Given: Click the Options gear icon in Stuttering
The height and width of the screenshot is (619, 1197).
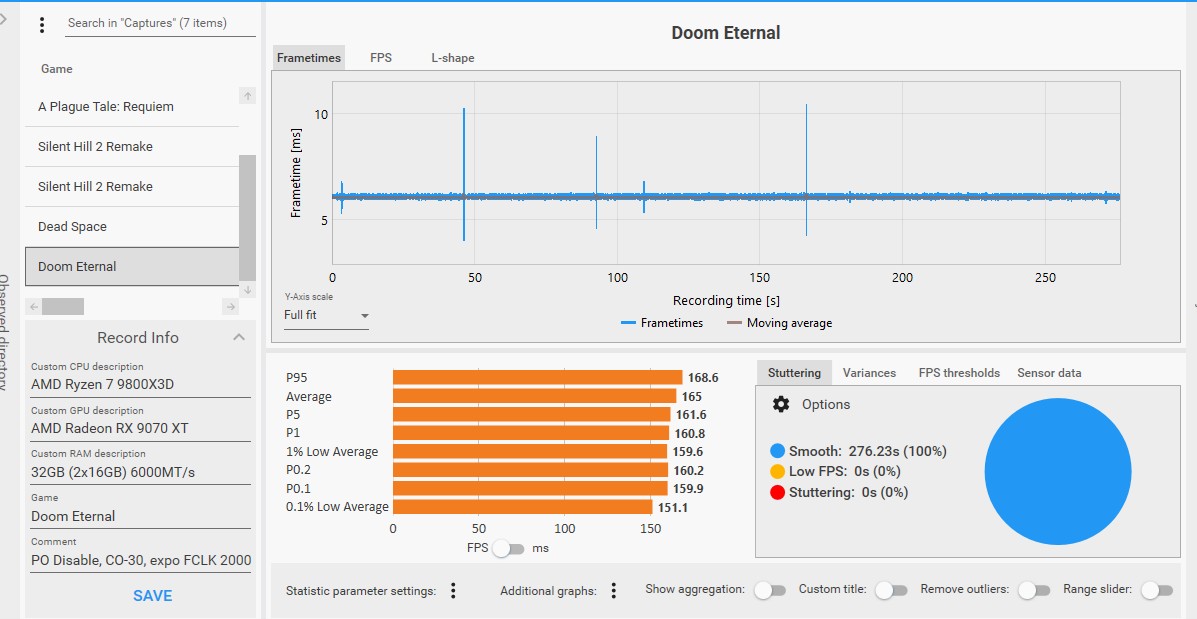Looking at the screenshot, I should pos(781,404).
